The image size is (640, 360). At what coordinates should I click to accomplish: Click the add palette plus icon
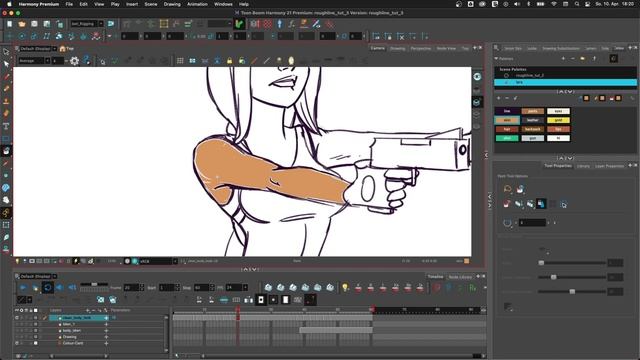563,59
